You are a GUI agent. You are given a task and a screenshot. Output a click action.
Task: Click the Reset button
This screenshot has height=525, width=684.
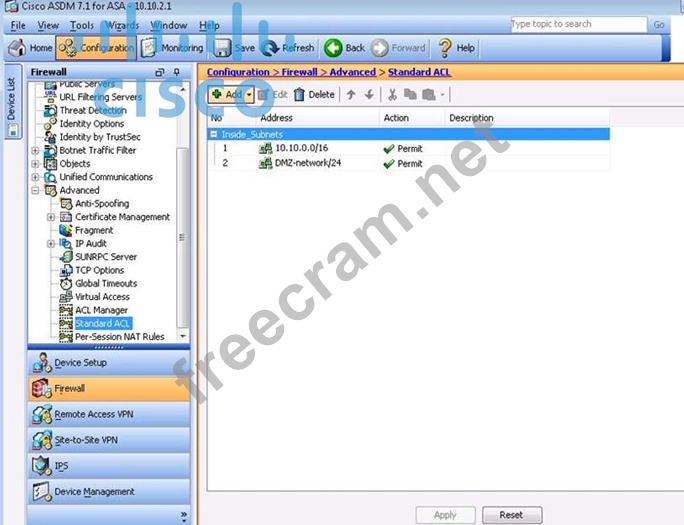(511, 515)
